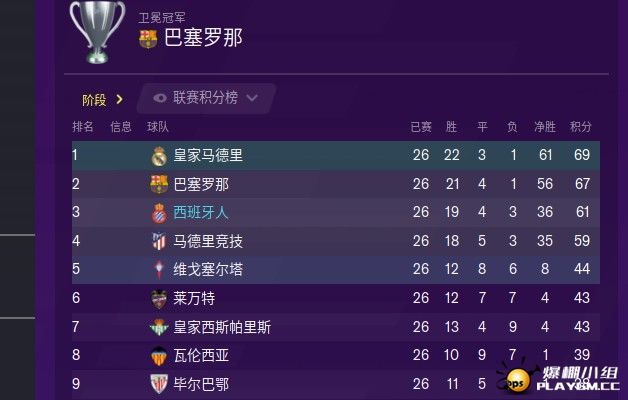Click the Athletic Bilbao crest icon
Image resolution: width=628 pixels, height=400 pixels.
click(x=159, y=384)
